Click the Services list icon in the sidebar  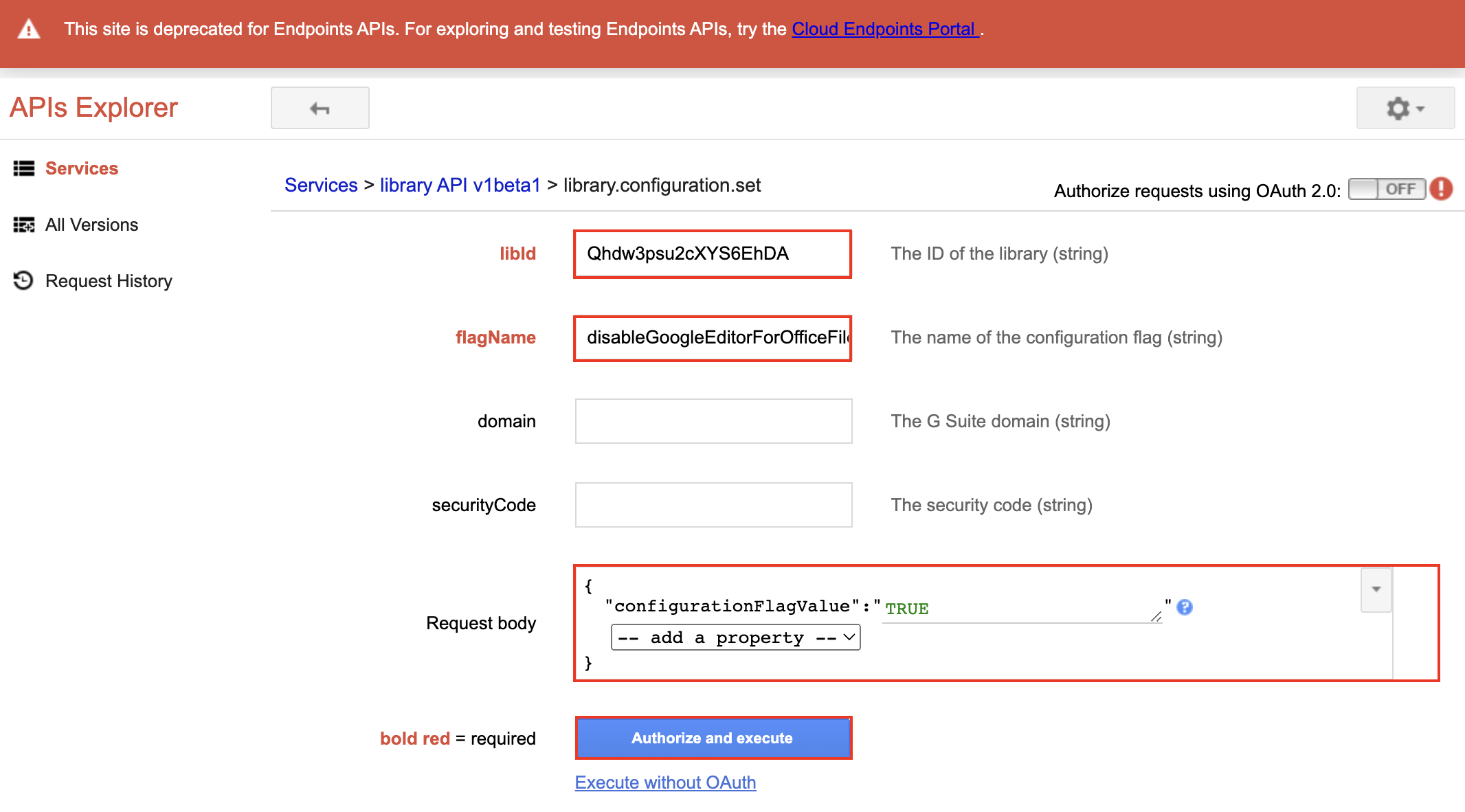pyautogui.click(x=23, y=168)
